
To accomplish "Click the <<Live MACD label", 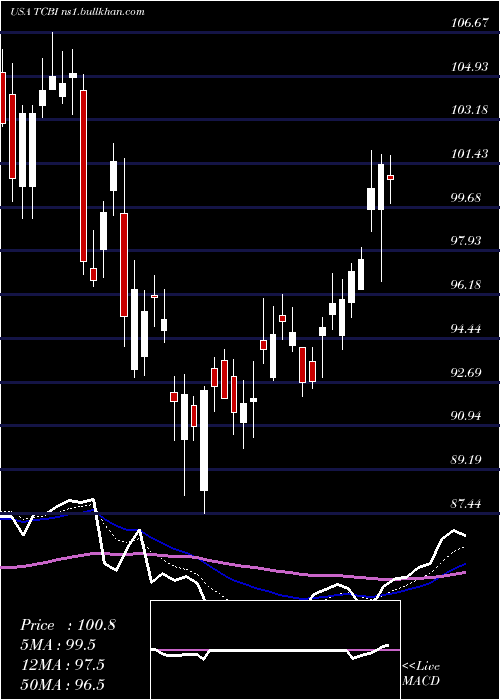I will click(421, 674).
